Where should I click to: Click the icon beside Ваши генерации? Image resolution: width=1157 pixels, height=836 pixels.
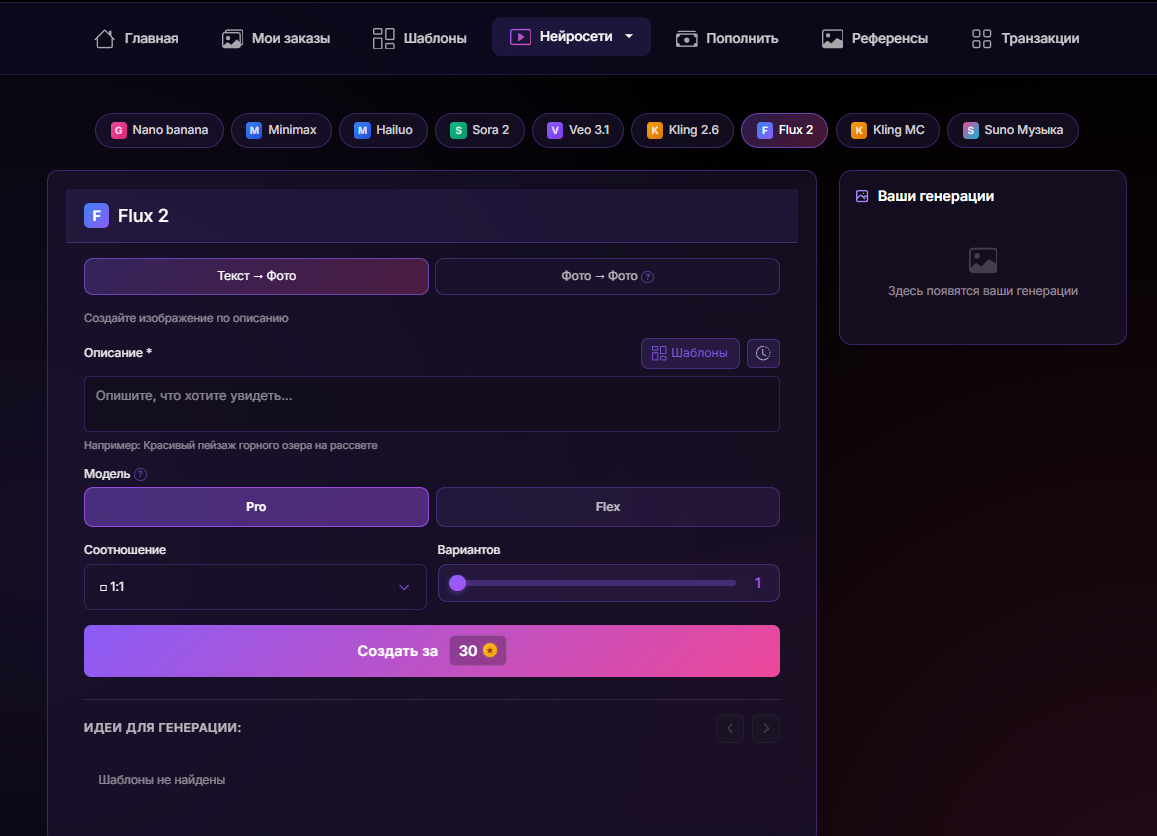tap(862, 196)
